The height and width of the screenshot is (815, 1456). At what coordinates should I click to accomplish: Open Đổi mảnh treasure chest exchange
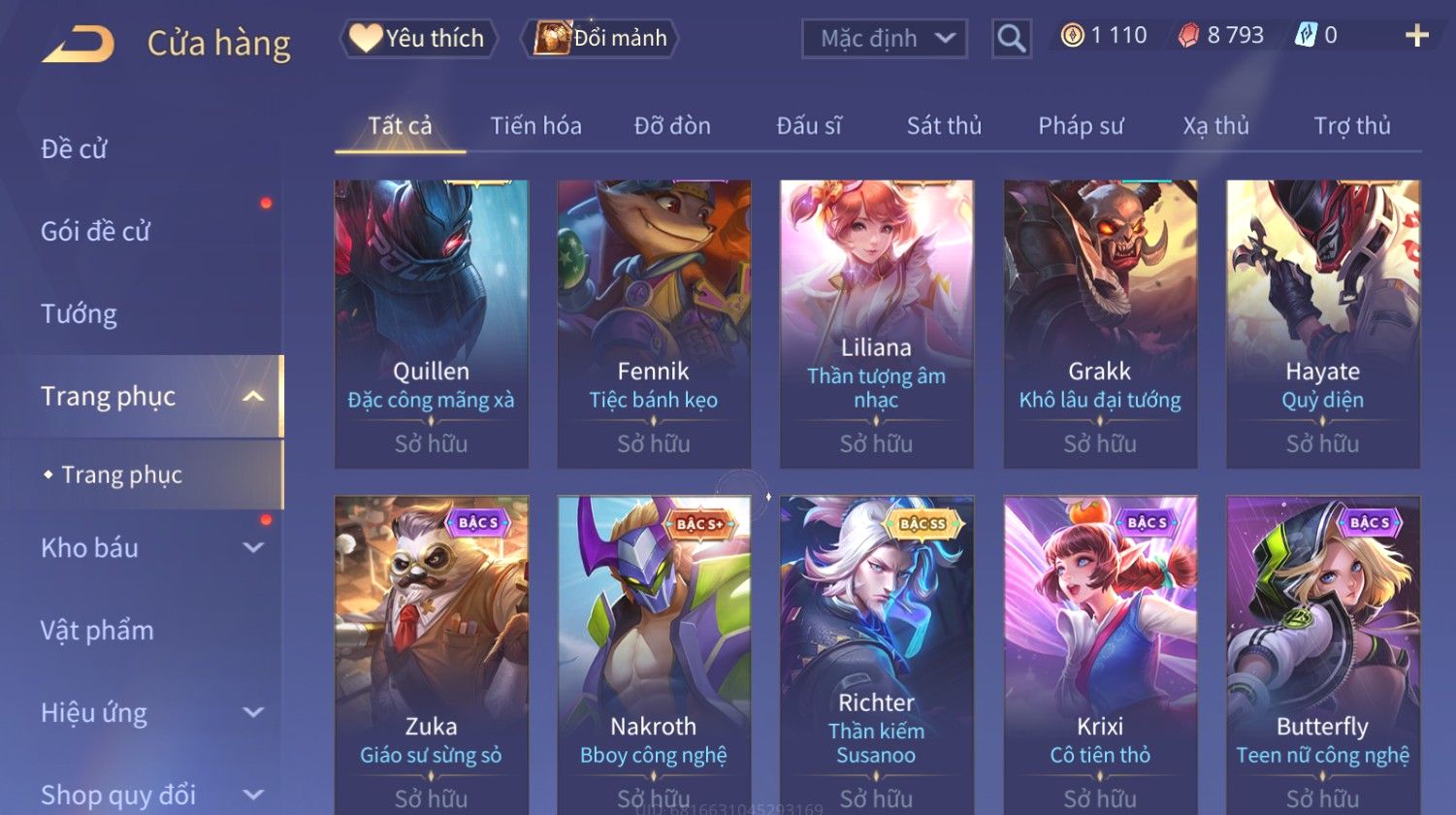599,38
